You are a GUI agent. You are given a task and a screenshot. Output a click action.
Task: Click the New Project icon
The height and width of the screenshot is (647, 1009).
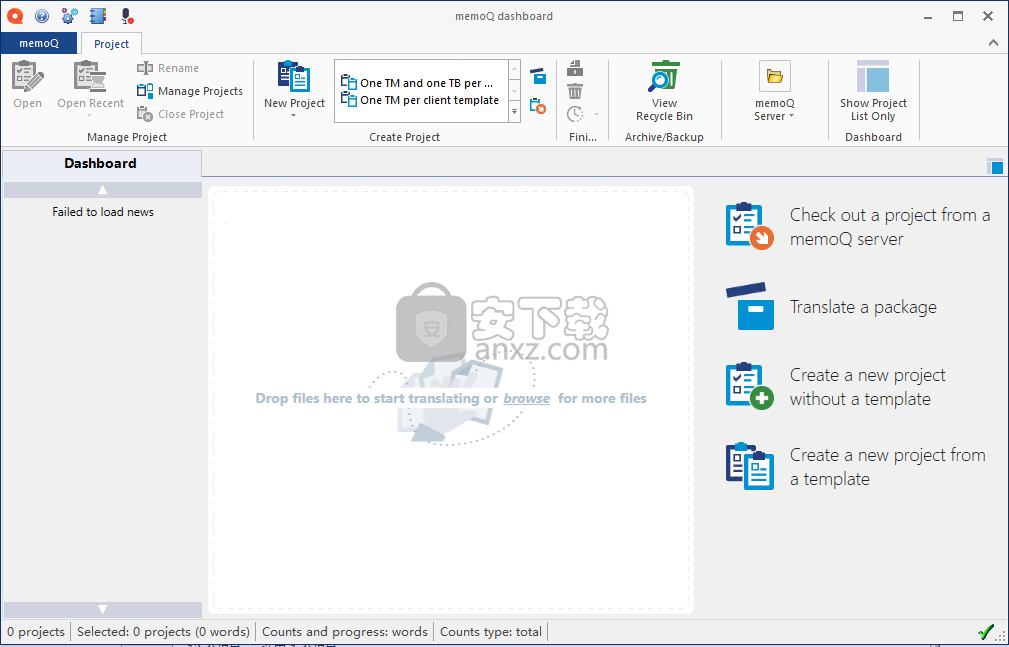(294, 77)
